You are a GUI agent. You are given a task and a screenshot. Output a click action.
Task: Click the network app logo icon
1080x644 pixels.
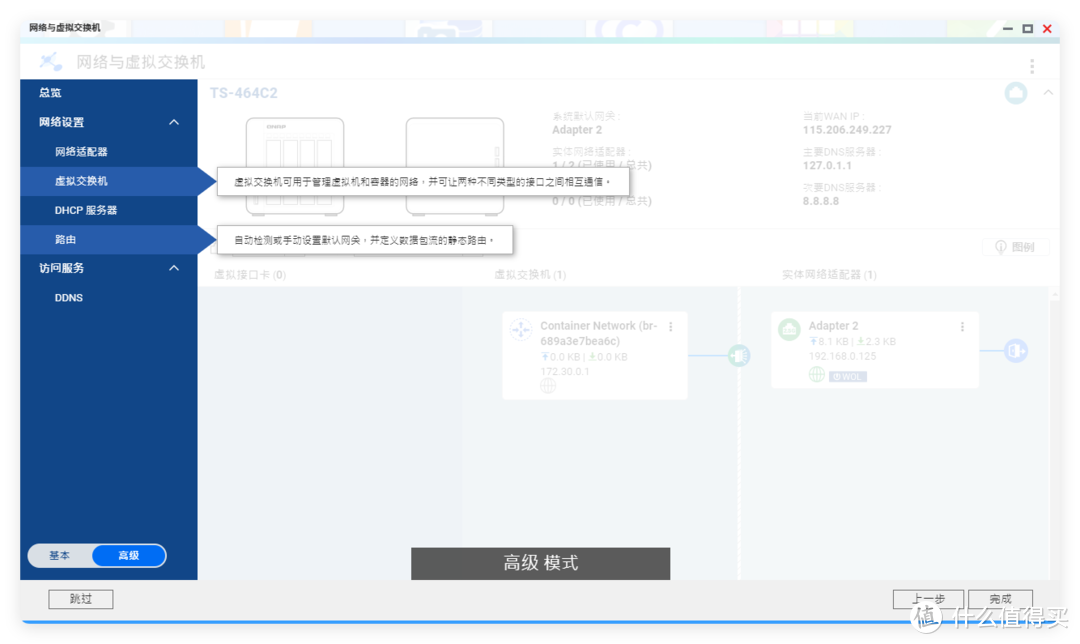51,62
